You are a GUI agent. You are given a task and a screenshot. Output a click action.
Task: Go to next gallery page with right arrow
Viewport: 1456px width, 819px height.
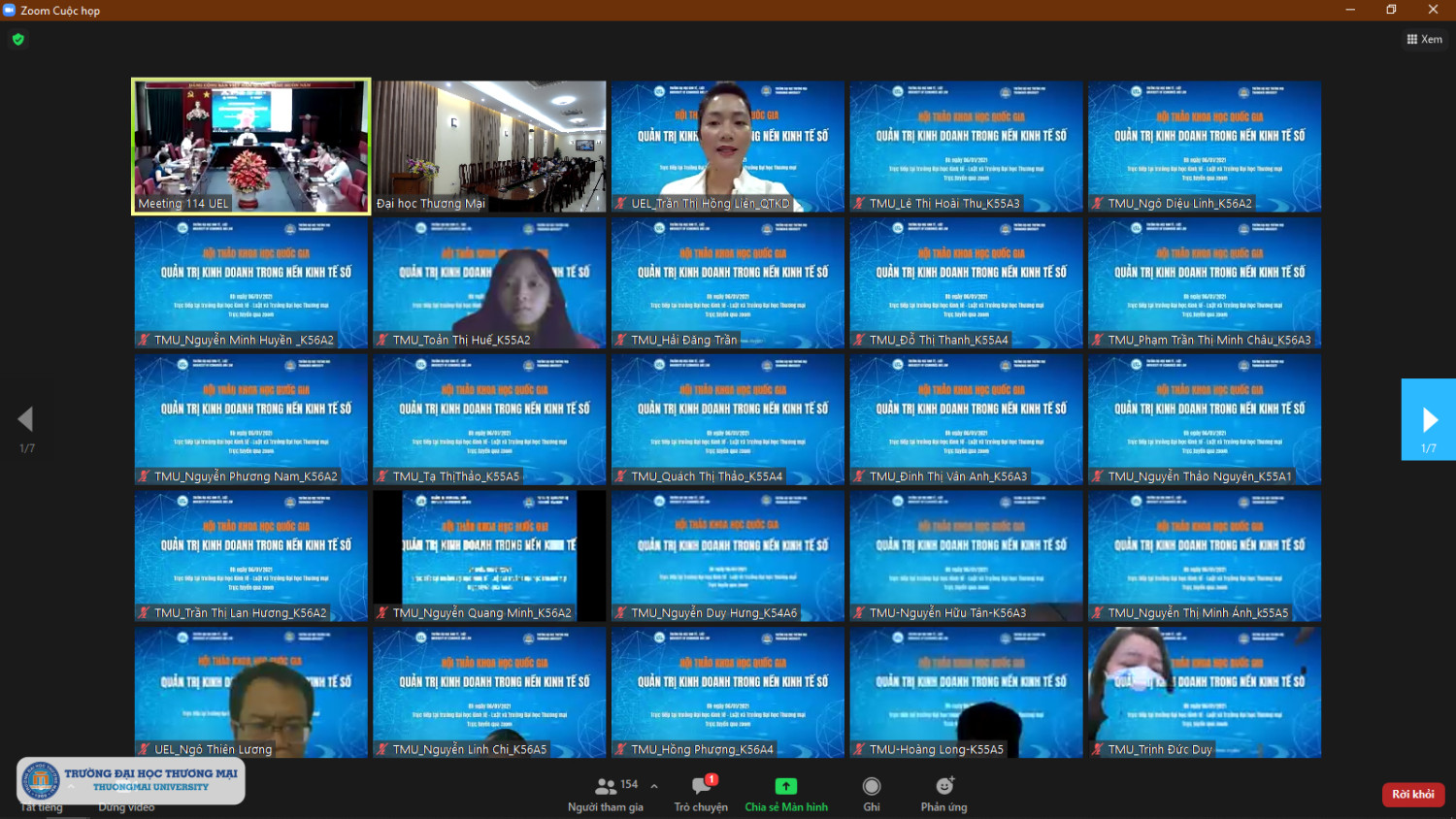click(1429, 419)
